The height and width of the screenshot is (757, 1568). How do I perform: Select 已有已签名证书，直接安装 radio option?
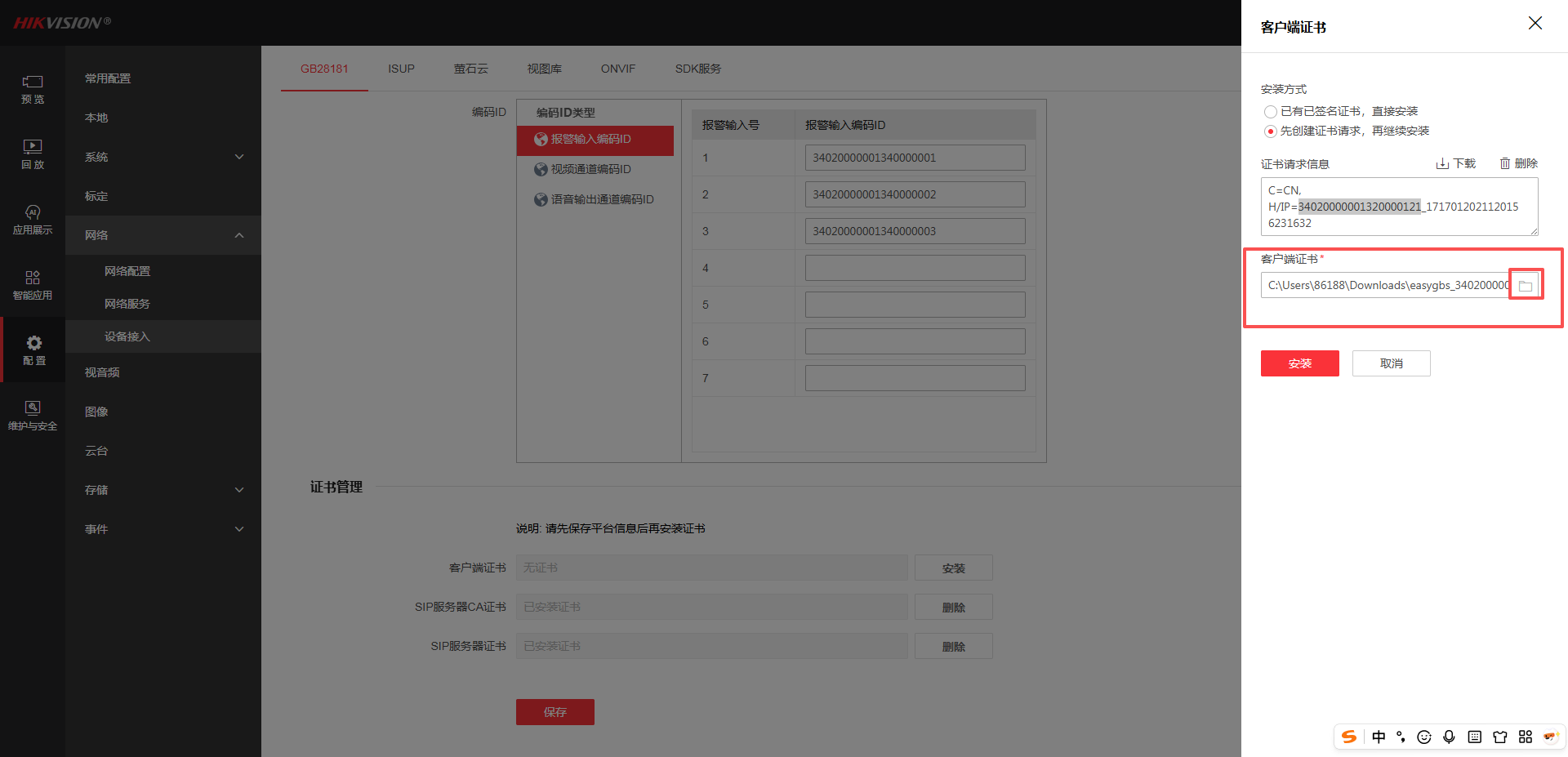[1270, 112]
